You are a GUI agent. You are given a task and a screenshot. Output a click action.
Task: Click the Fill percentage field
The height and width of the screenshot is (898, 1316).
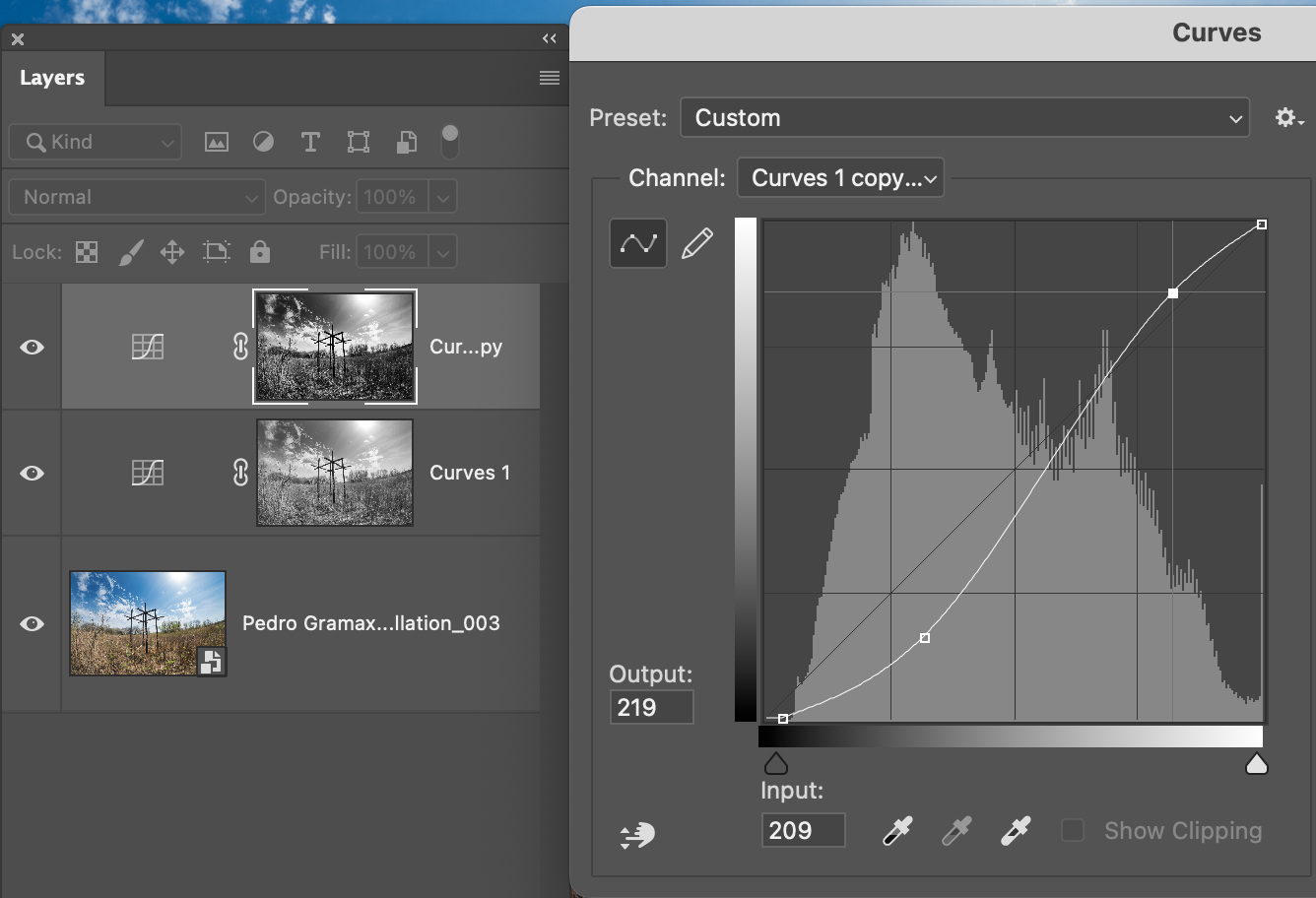tap(393, 252)
